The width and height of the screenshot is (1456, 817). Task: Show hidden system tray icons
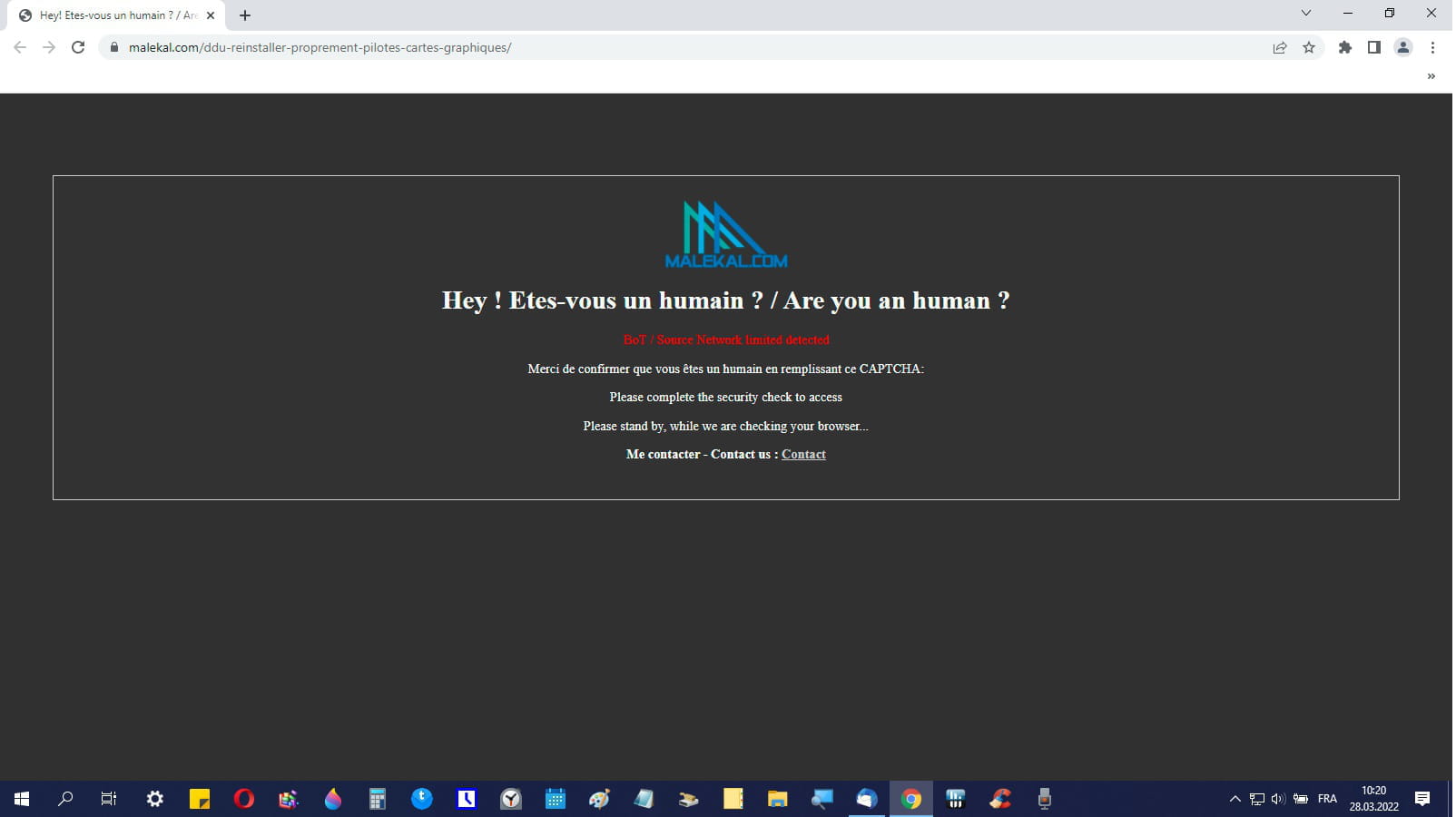(x=1235, y=799)
